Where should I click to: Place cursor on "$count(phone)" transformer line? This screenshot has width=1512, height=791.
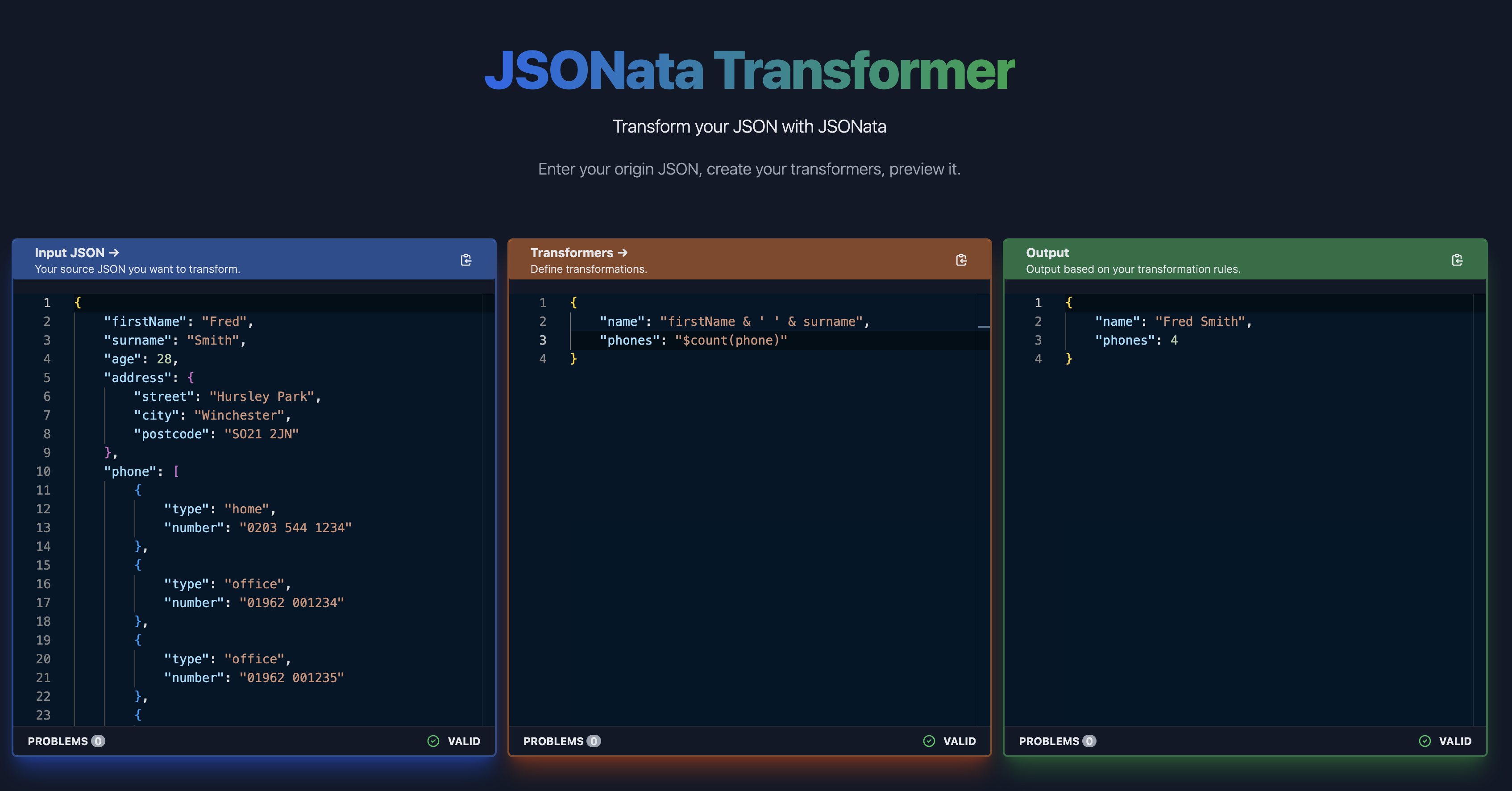point(730,341)
